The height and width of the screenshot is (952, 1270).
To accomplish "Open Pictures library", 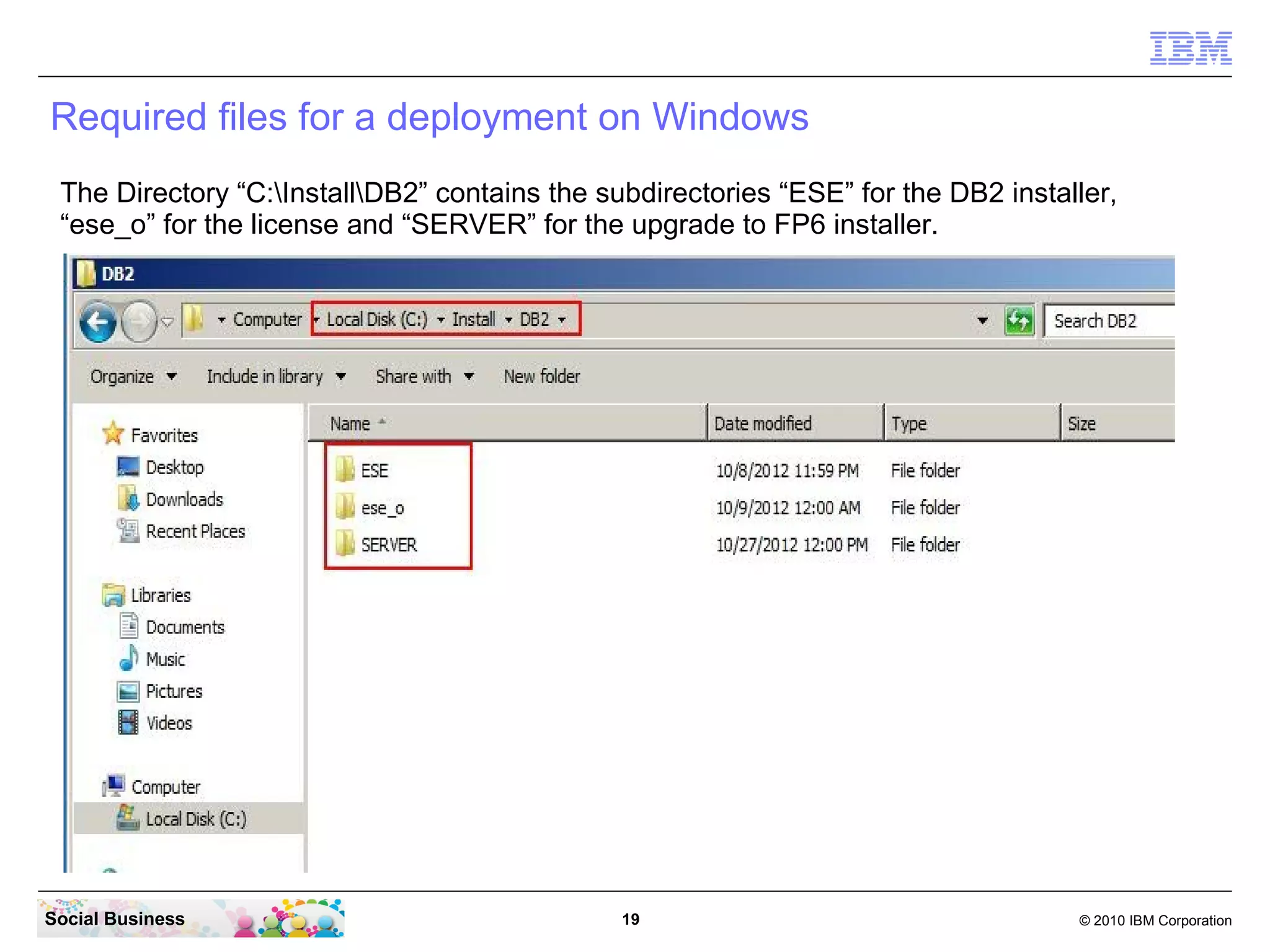I will tap(174, 692).
